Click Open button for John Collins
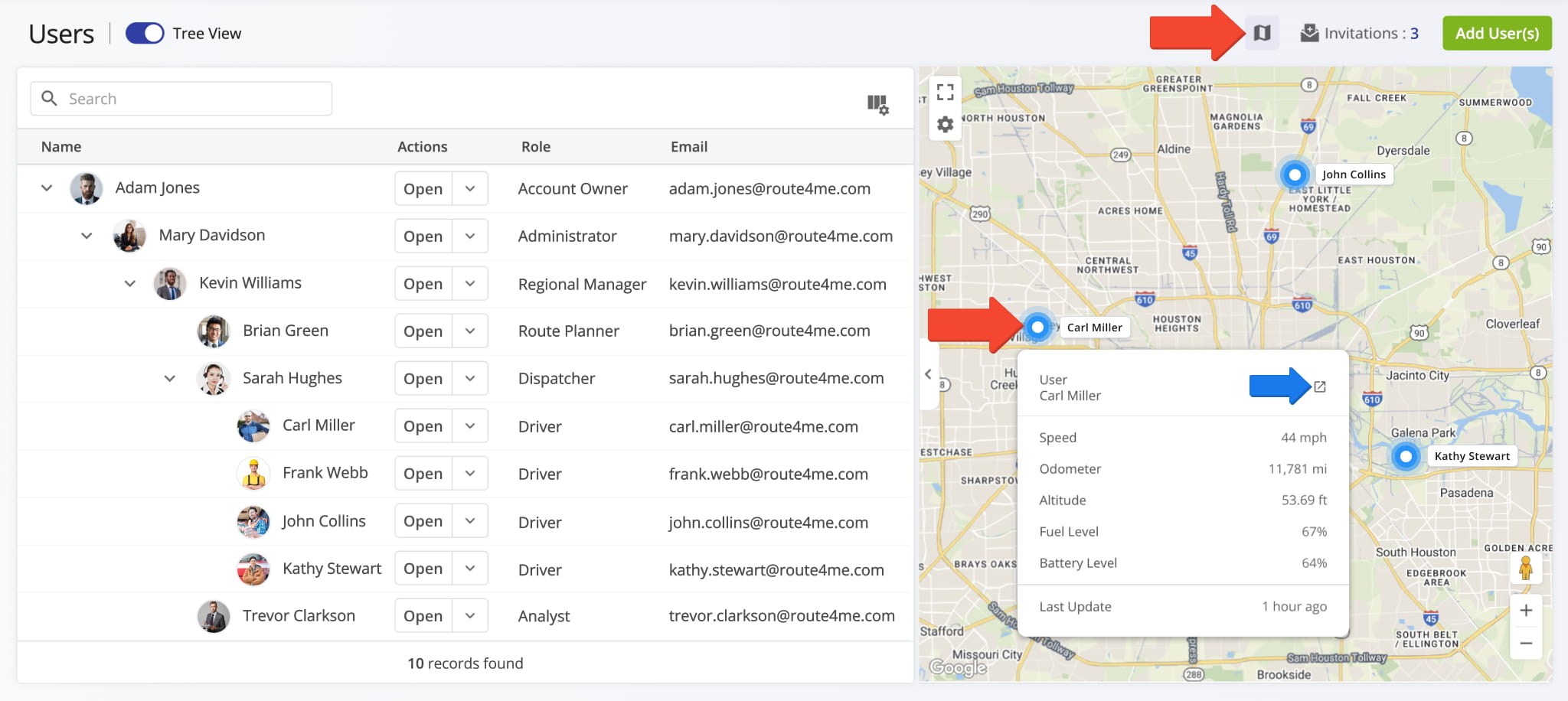1568x701 pixels. pyautogui.click(x=423, y=521)
